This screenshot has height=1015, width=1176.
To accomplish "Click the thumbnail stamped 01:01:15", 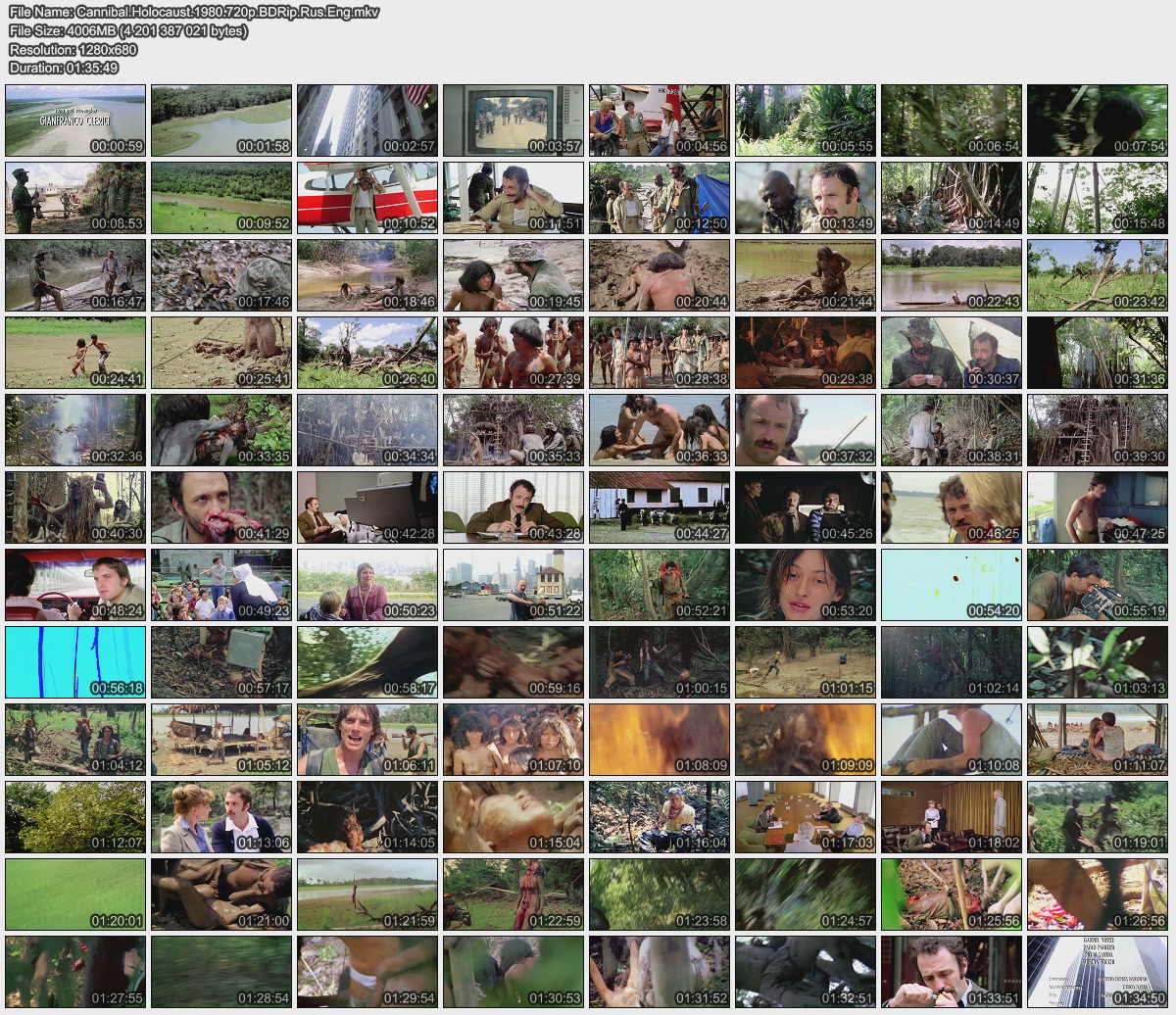I will 806,662.
